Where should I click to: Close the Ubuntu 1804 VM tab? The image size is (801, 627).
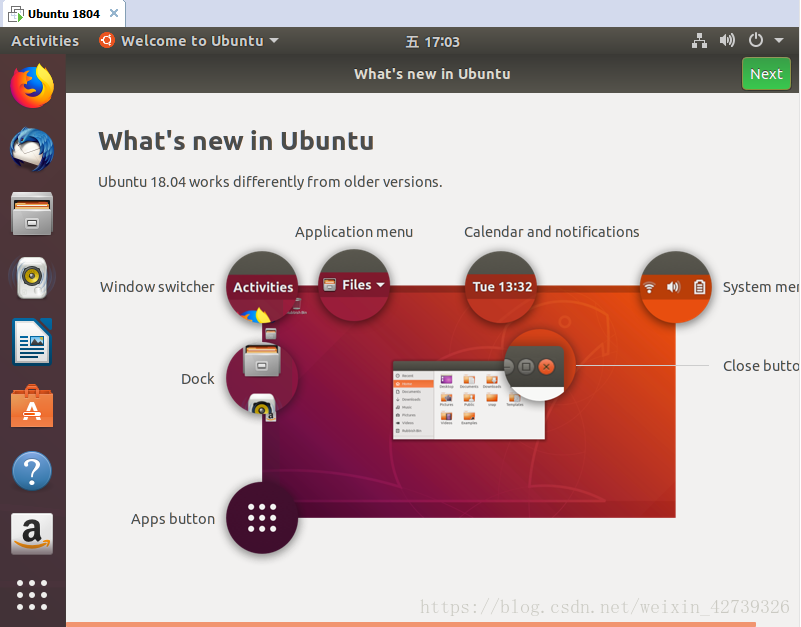[x=114, y=13]
